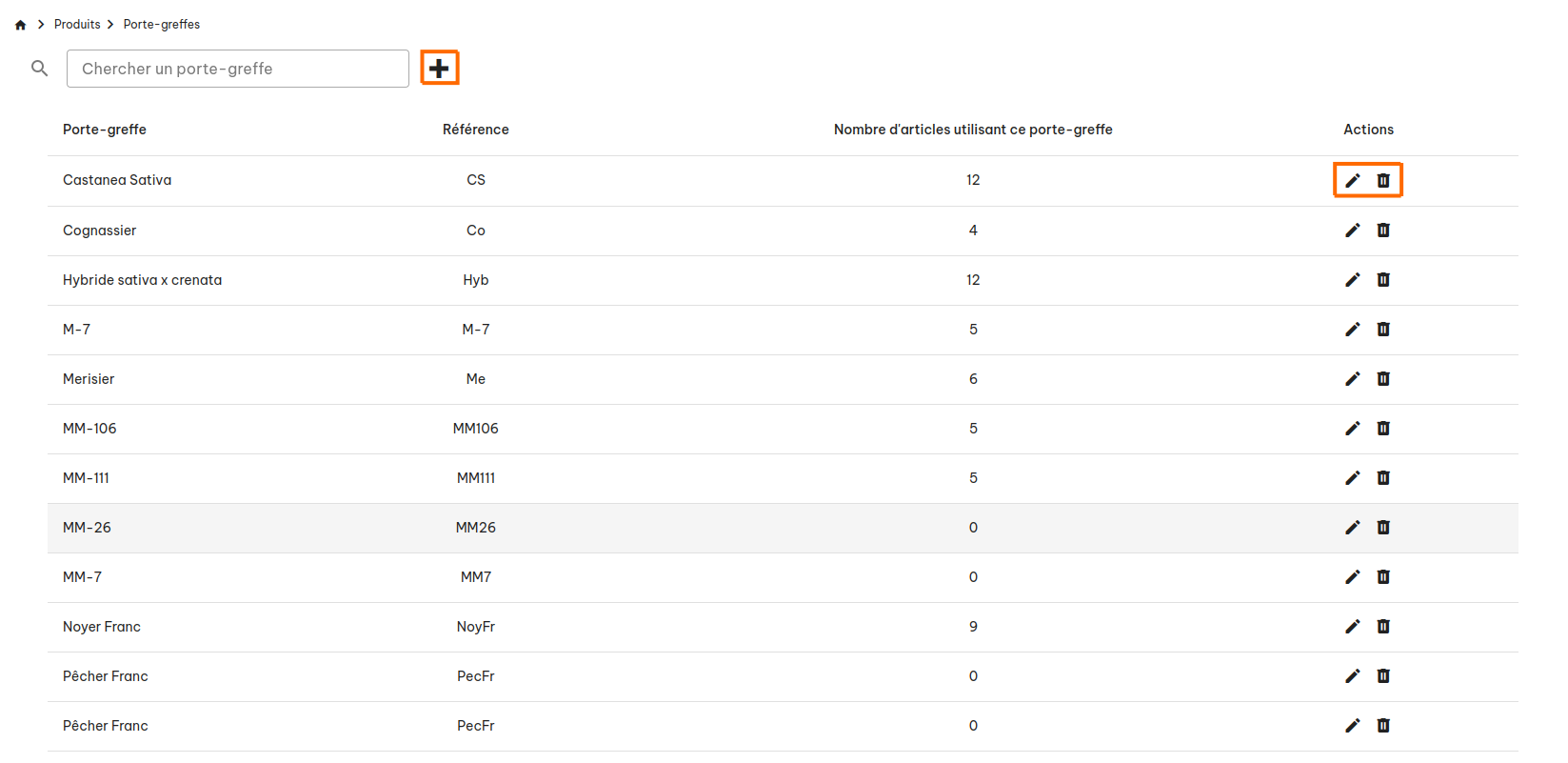The height and width of the screenshot is (763, 1568).
Task: Edit the Noyer Franc entry
Action: click(1353, 627)
